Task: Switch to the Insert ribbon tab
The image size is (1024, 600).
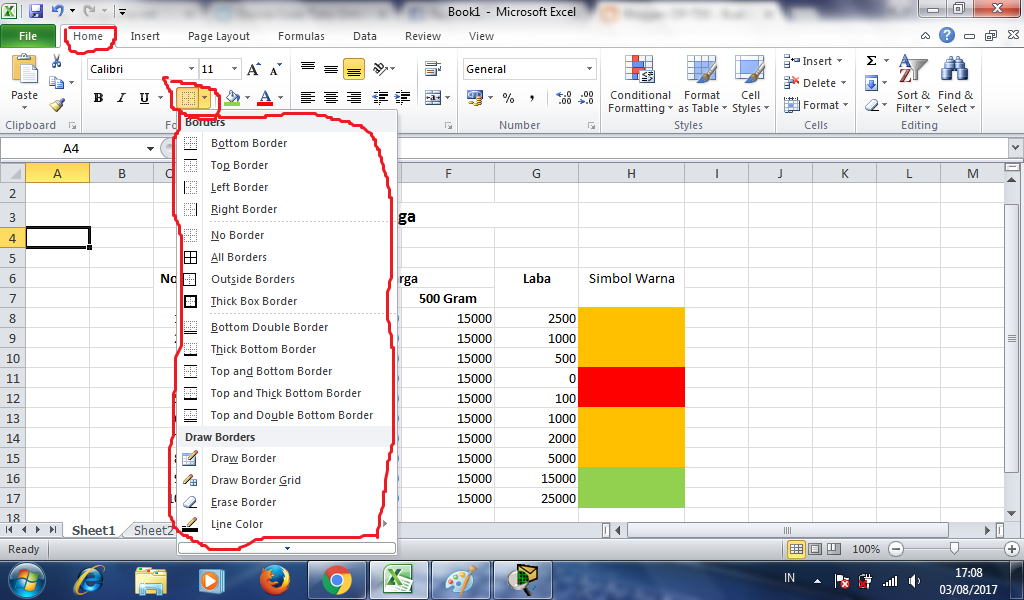Action: (145, 35)
